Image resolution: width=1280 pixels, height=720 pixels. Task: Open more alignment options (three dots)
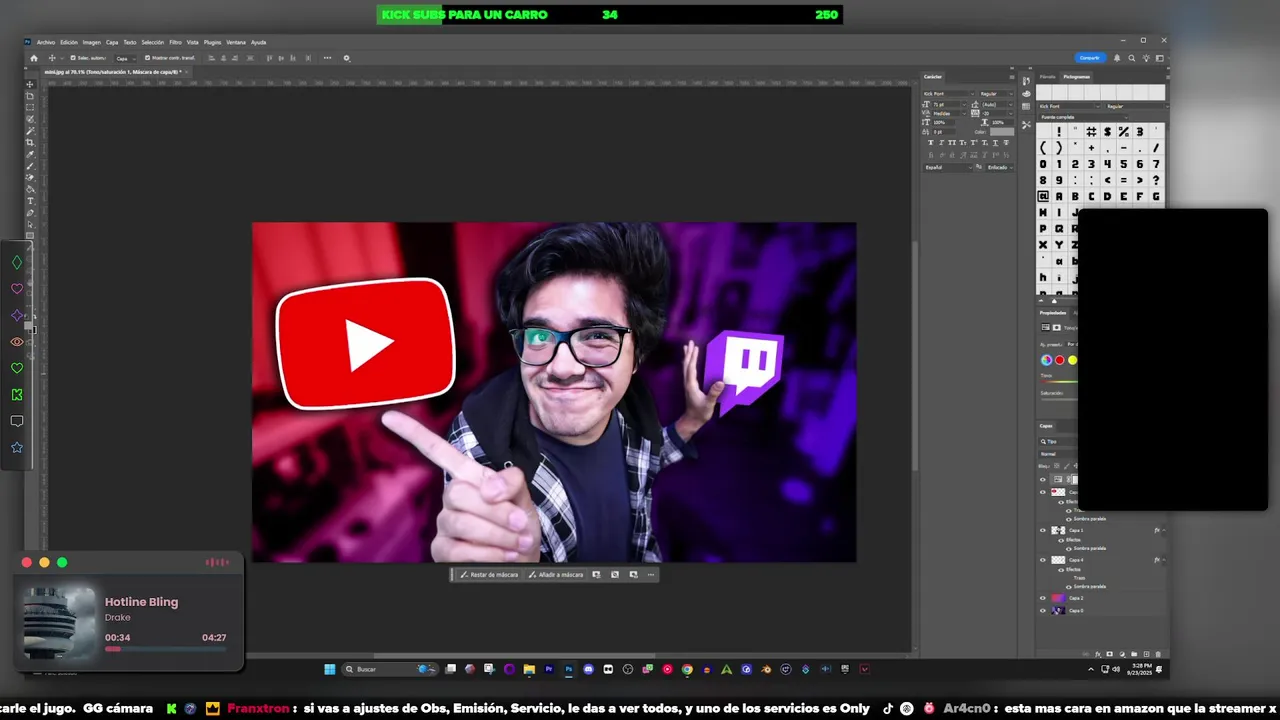(327, 58)
